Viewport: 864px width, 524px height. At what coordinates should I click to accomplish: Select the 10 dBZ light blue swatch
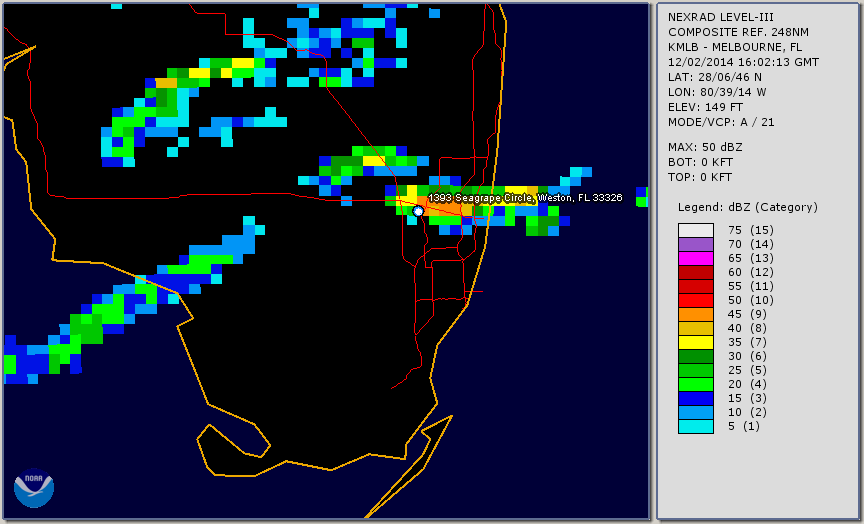point(695,413)
